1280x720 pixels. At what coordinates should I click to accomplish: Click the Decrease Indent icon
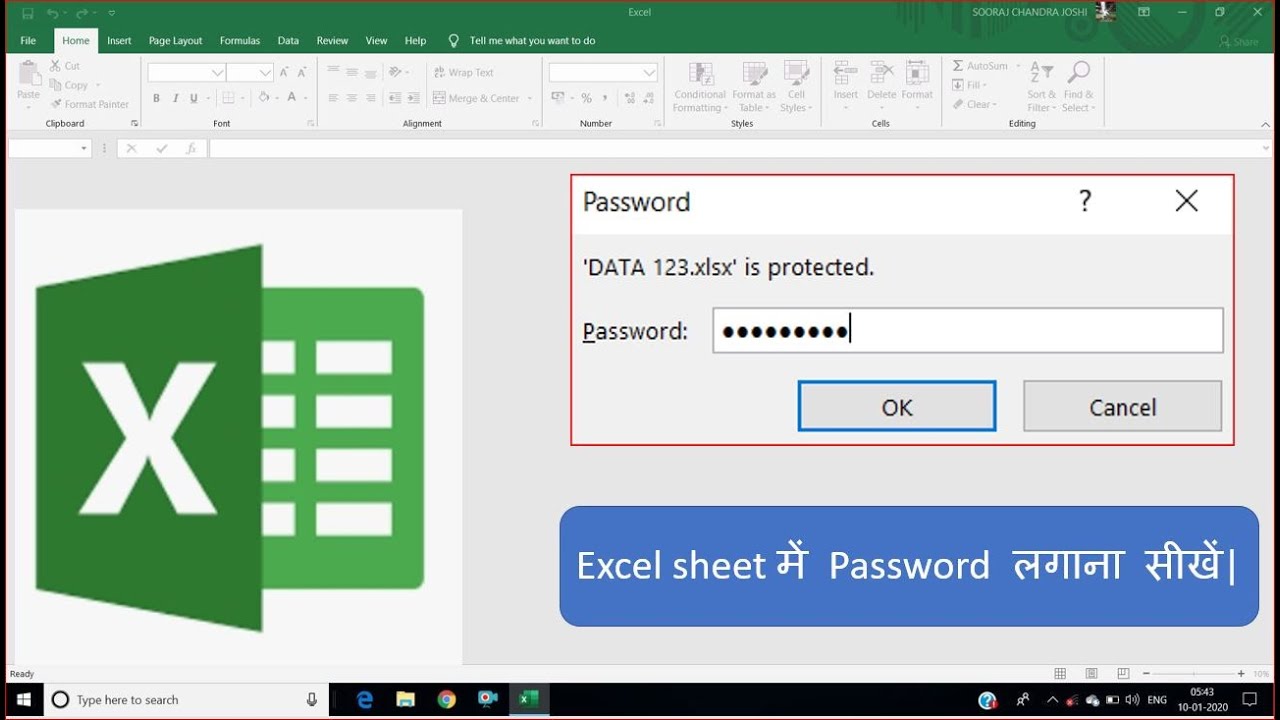point(394,98)
